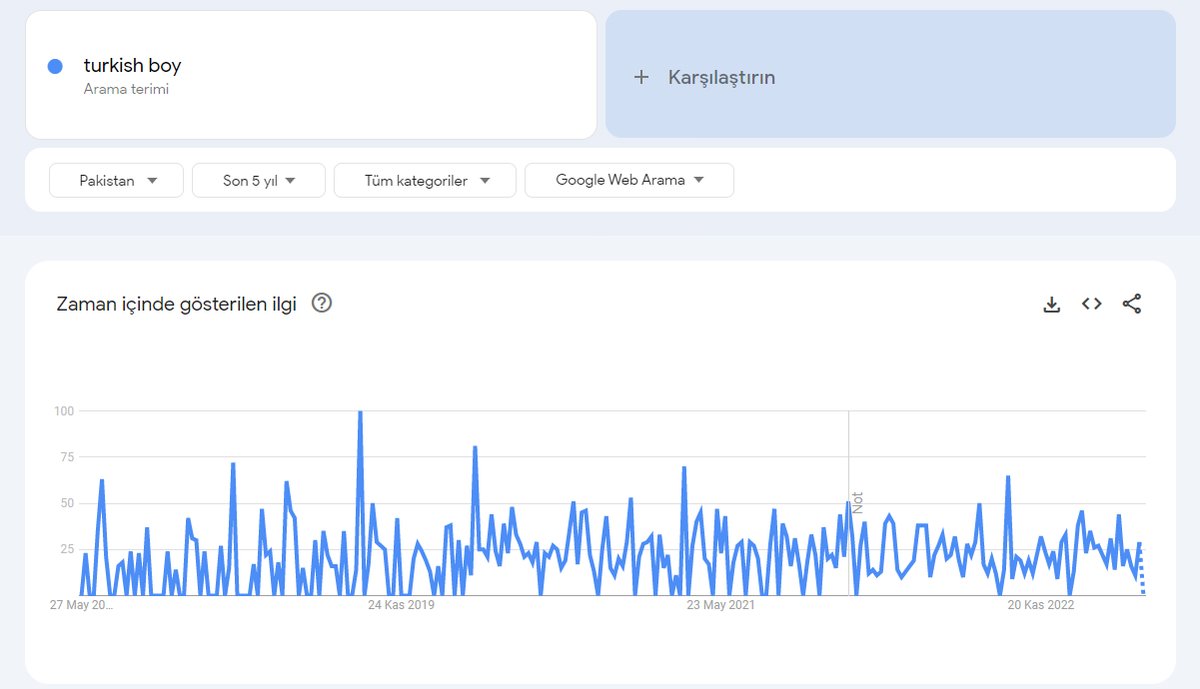Image resolution: width=1200 pixels, height=689 pixels.
Task: Open the Tüm kategoriler category dropdown
Action: coord(424,180)
